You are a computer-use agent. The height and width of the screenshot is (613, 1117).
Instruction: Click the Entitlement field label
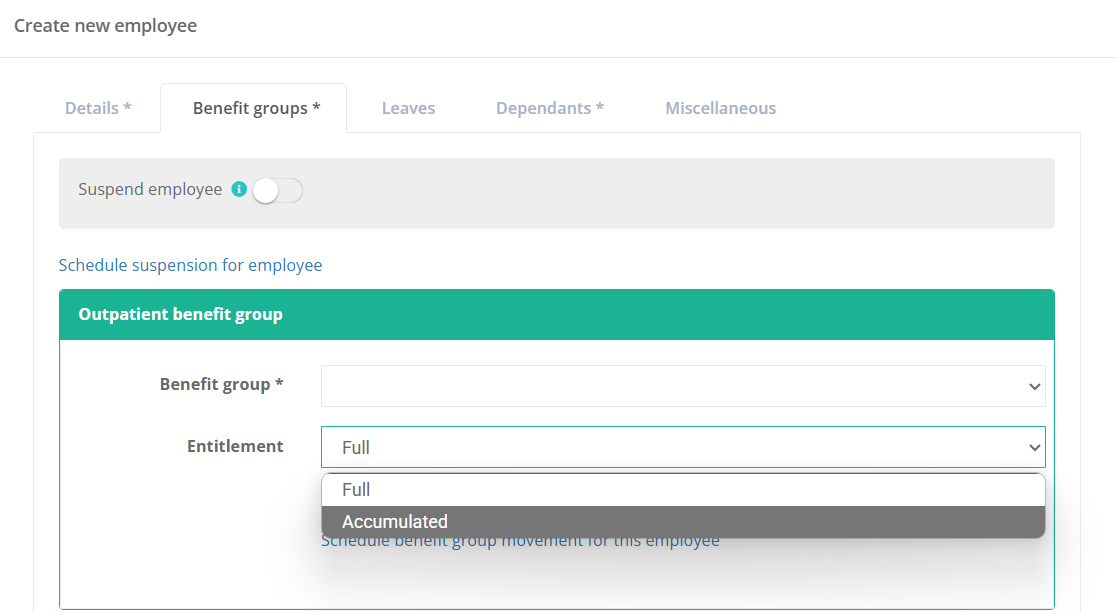tap(235, 446)
